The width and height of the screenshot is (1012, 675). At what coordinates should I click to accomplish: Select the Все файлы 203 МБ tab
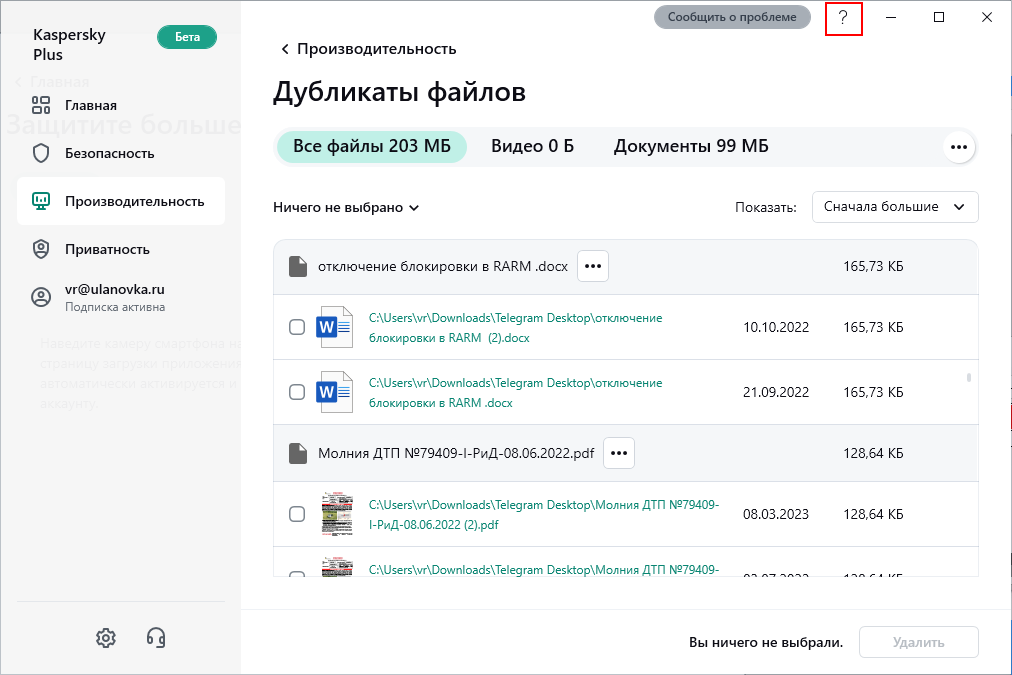coord(372,146)
